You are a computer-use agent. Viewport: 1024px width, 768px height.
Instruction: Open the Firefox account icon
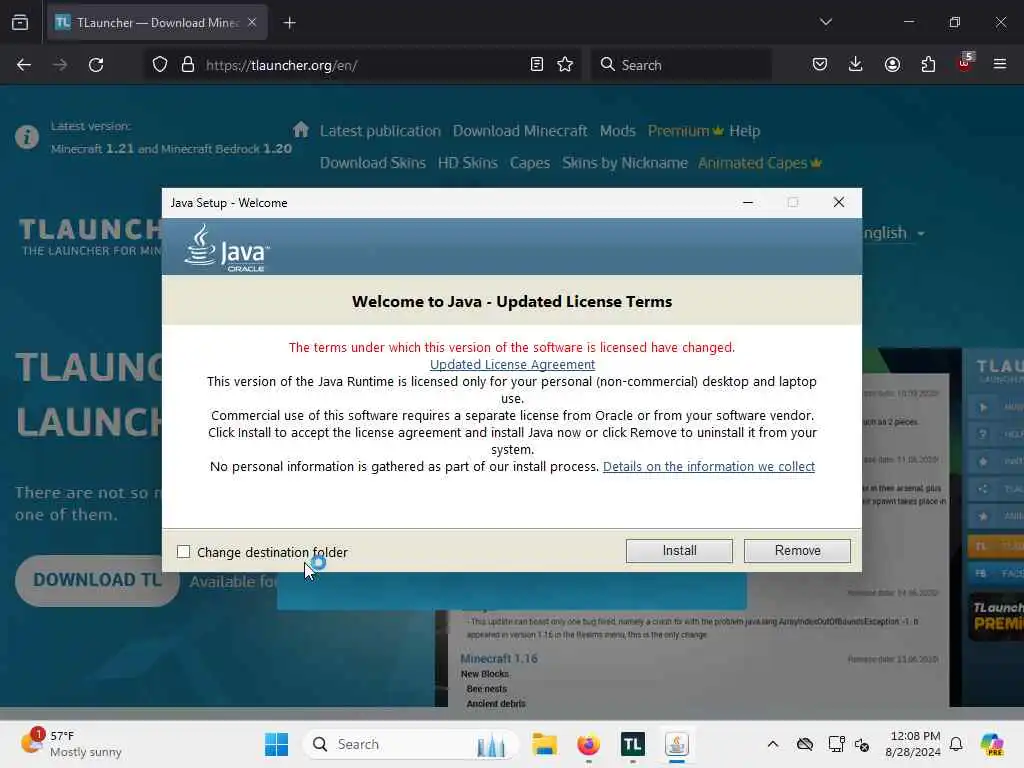point(892,64)
